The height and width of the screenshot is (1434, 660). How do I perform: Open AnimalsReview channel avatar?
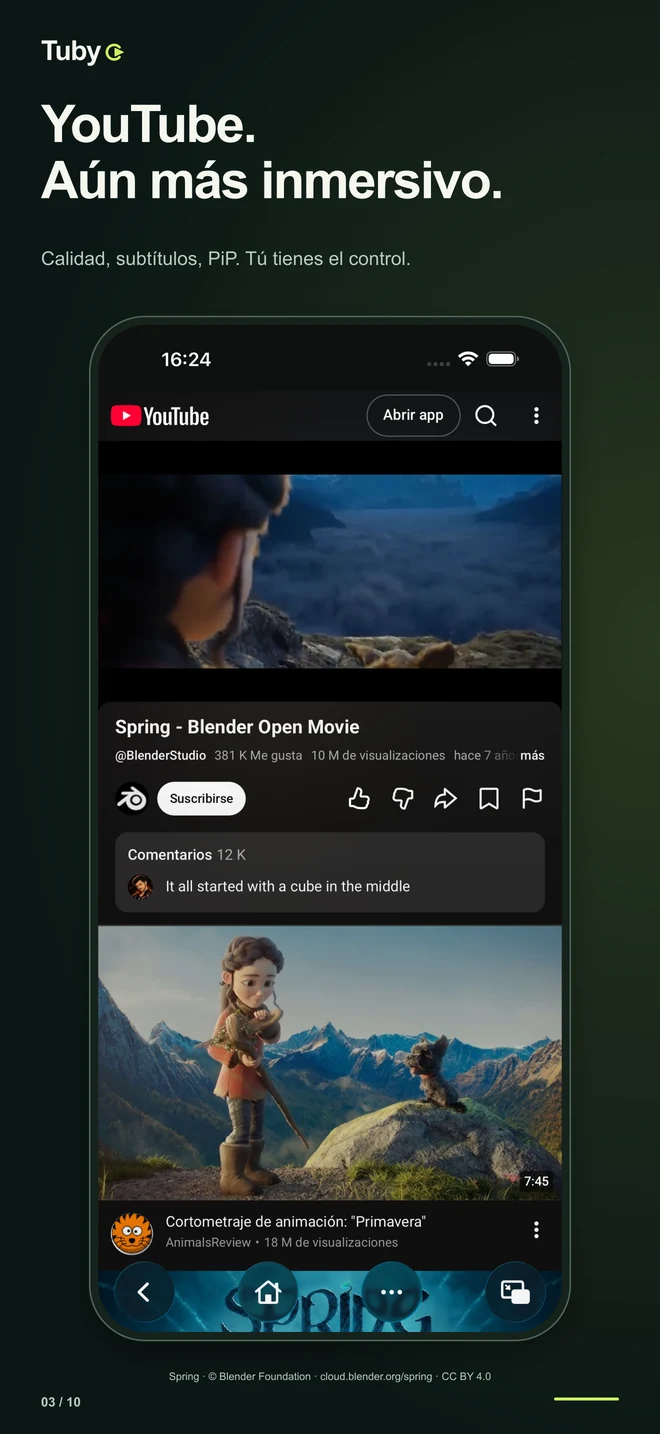(132, 1233)
